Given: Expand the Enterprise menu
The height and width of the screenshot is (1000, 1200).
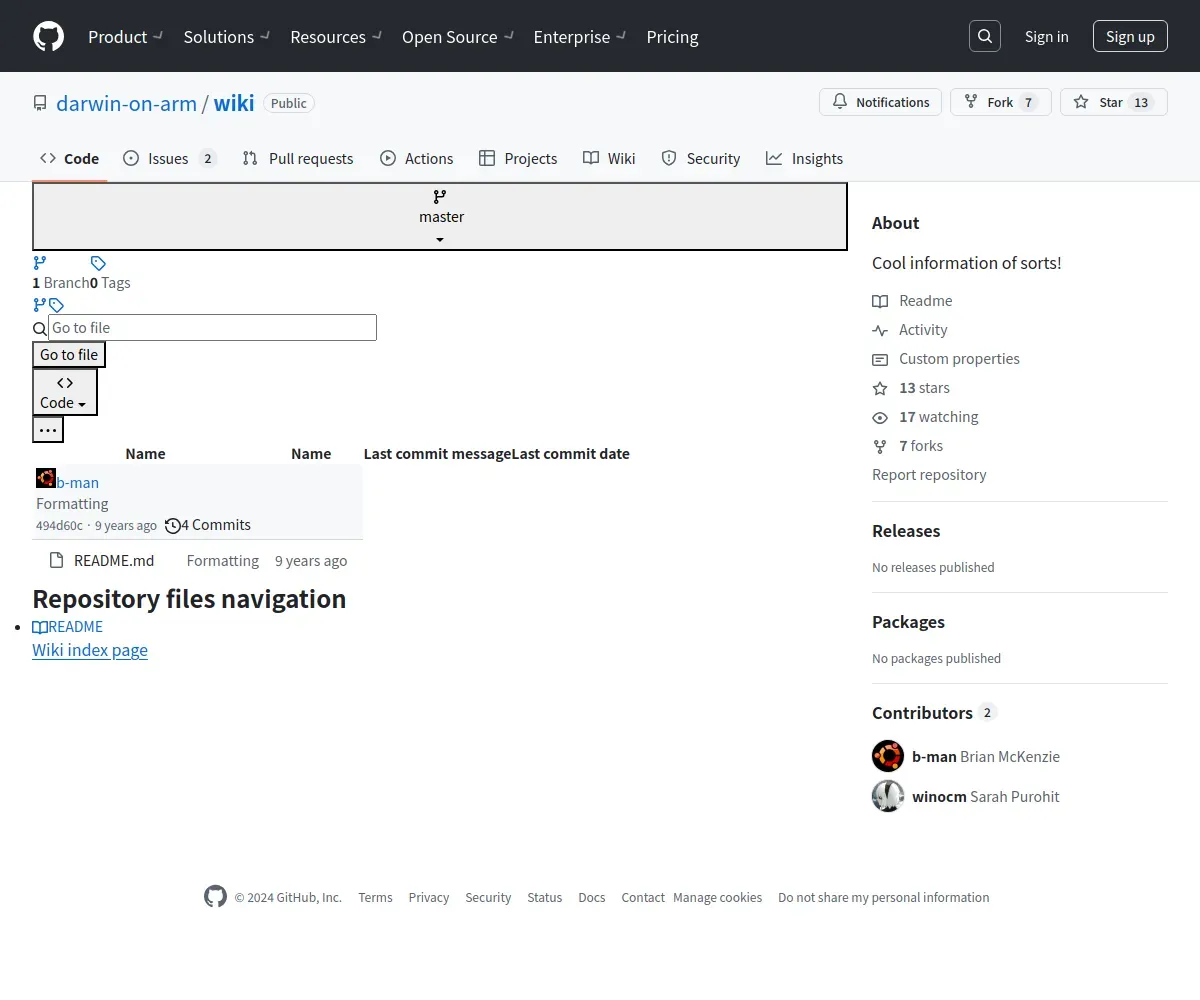Looking at the screenshot, I should pyautogui.click(x=580, y=36).
